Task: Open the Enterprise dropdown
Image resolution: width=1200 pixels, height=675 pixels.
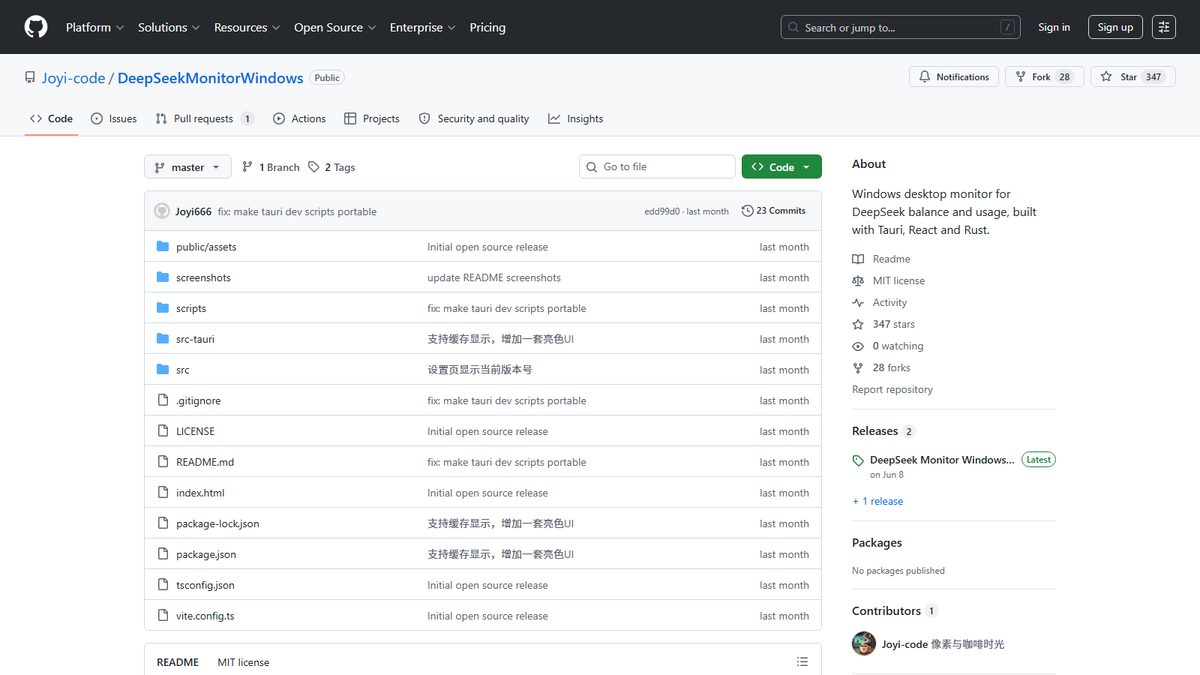Action: [x=423, y=27]
